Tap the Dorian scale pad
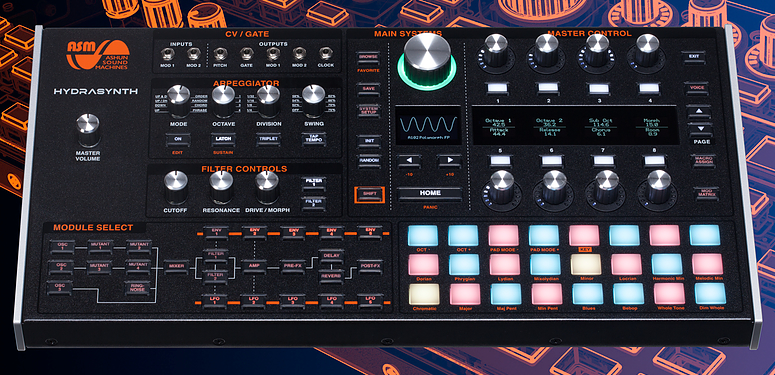 coord(424,265)
